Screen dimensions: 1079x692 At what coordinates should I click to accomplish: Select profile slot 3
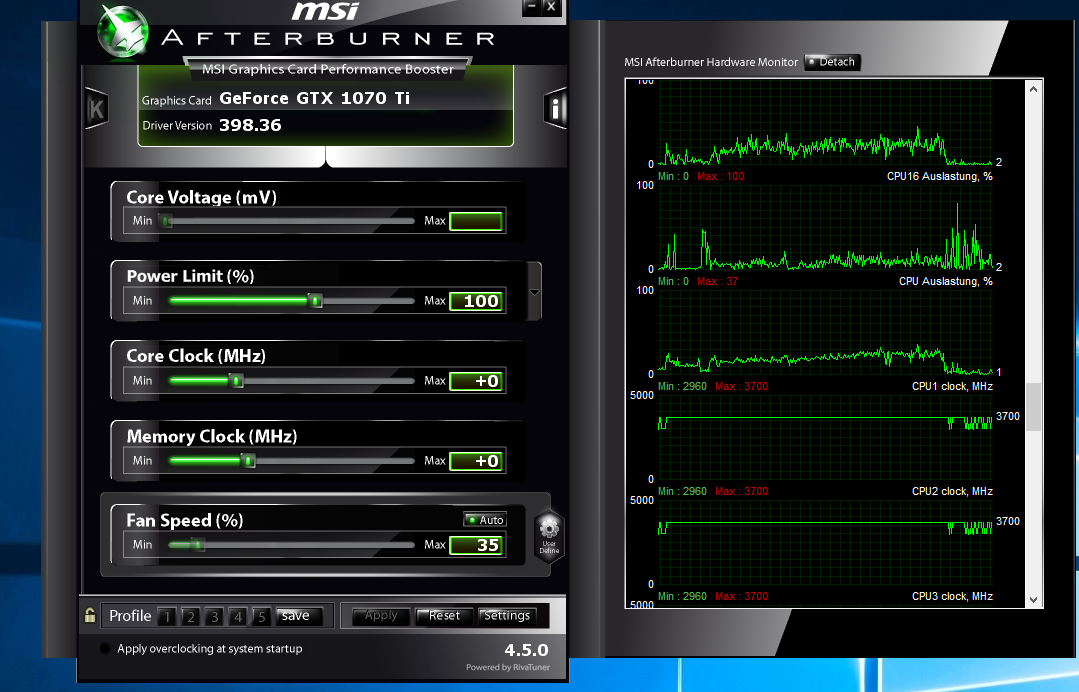(215, 616)
